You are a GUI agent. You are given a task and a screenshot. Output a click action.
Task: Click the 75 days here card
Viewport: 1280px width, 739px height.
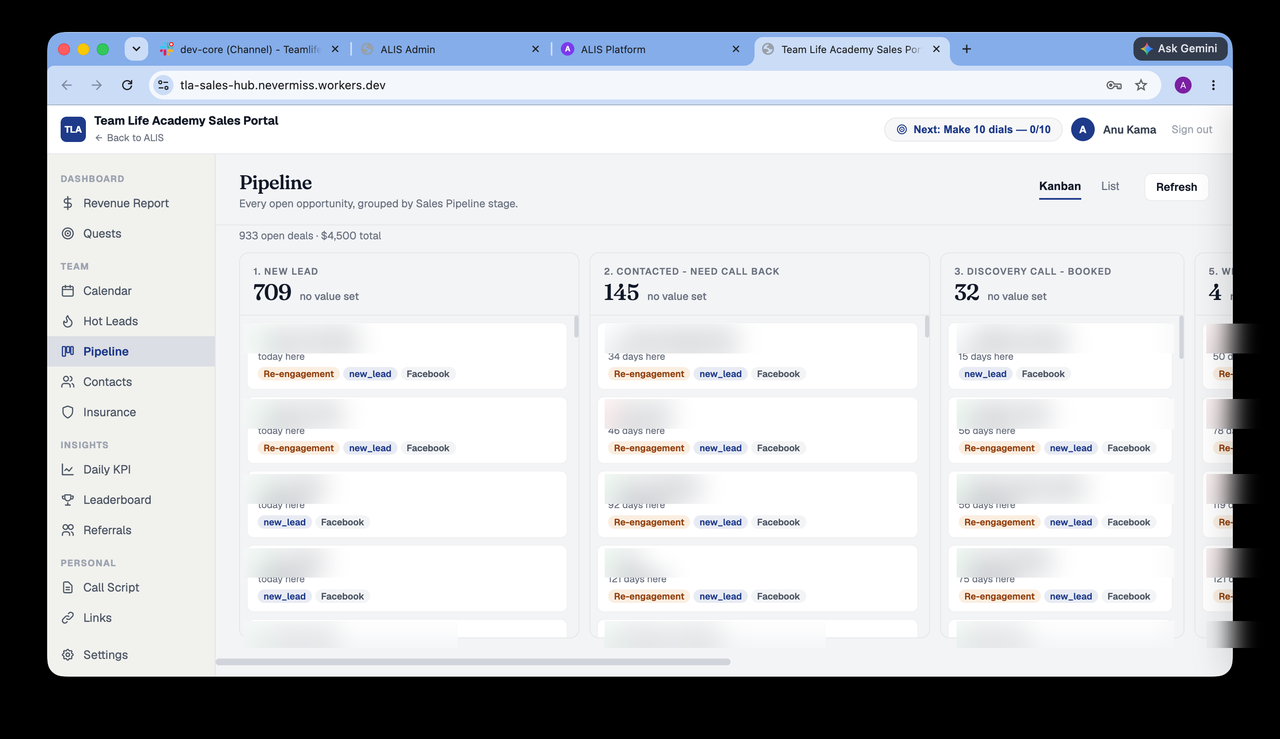pyautogui.click(x=1060, y=578)
